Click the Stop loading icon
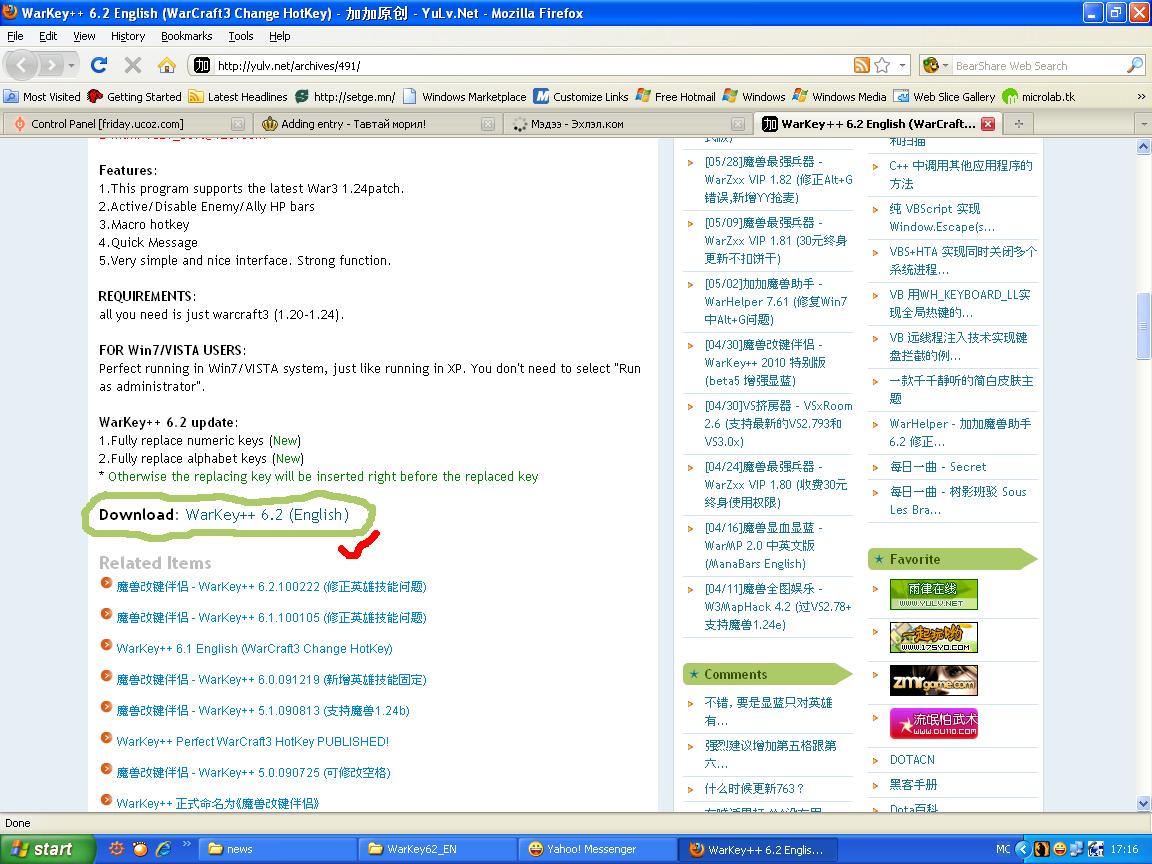Viewport: 1152px width, 864px height. 133,65
